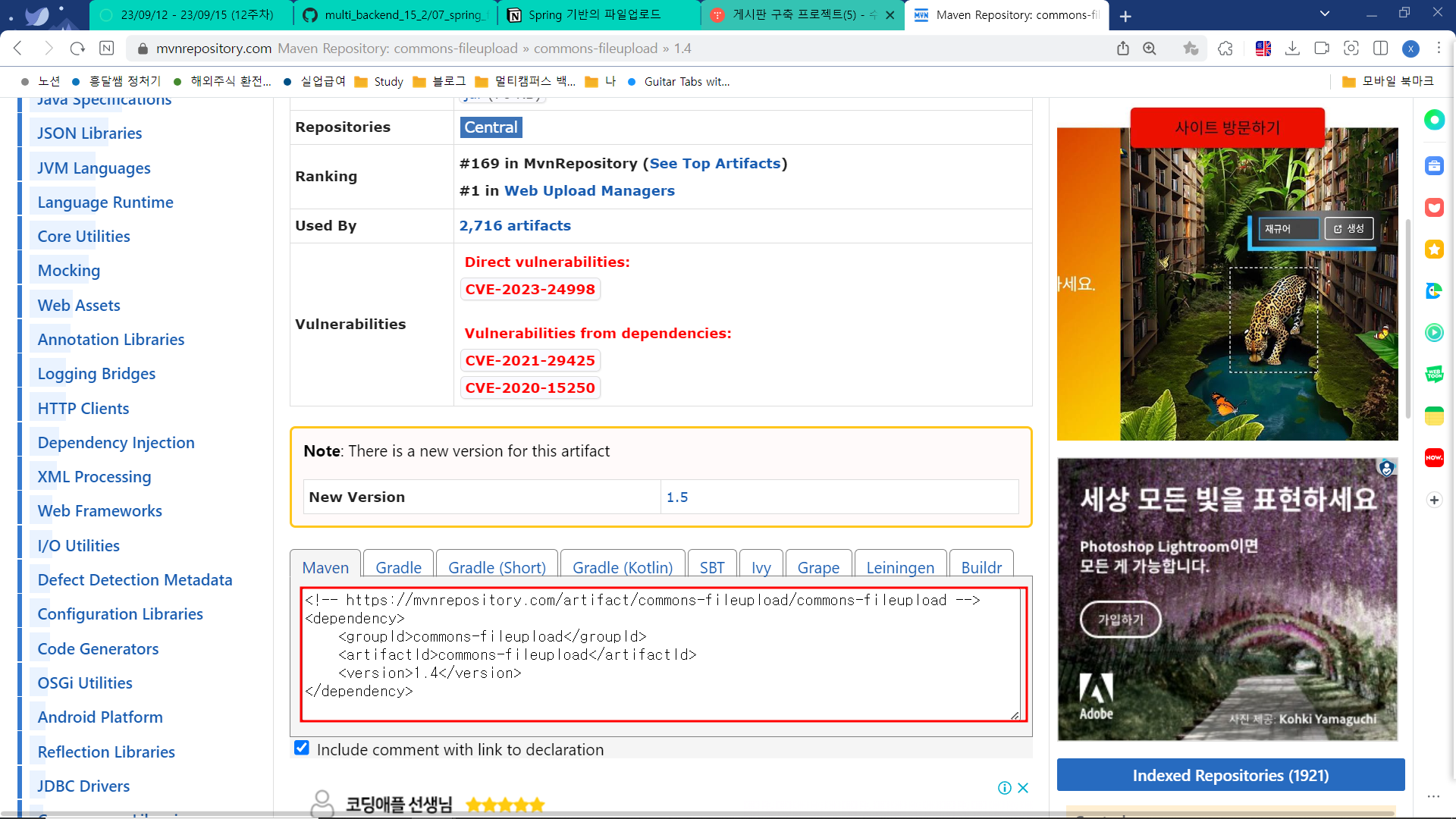
Task: Open the new version 1.5 link
Action: 677,497
